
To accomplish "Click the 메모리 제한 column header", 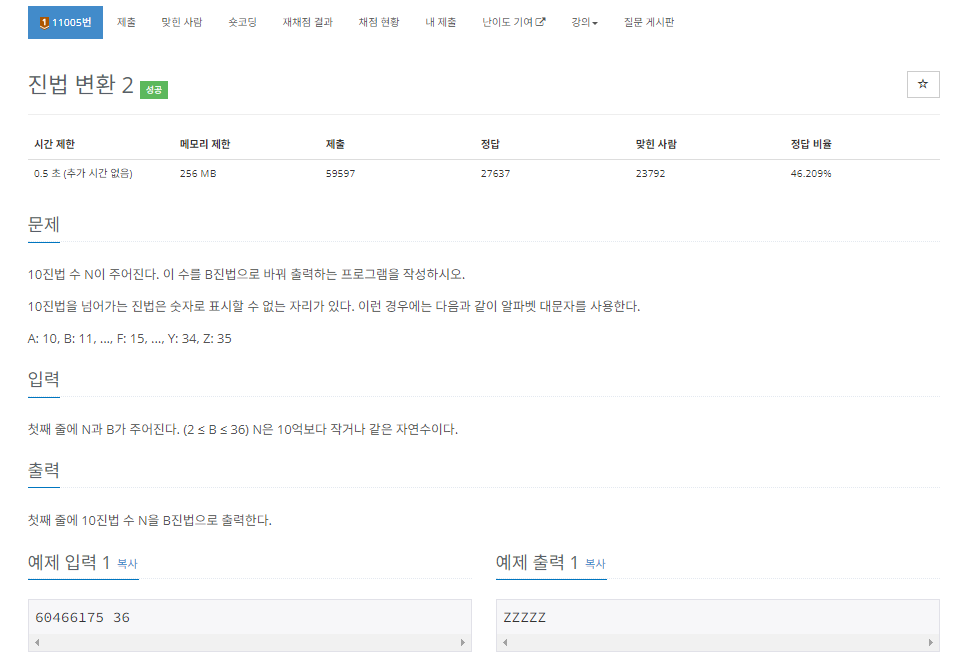I will pyautogui.click(x=205, y=144).
